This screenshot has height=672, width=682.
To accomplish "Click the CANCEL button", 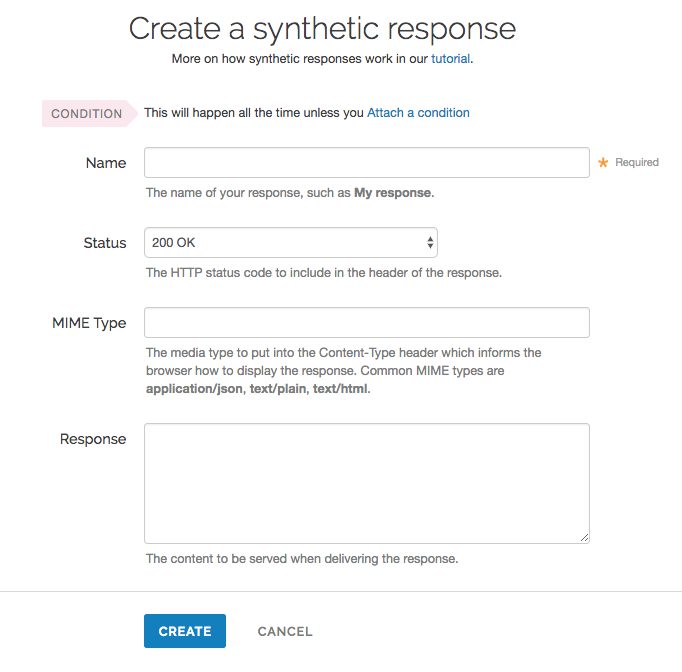I will click(285, 631).
